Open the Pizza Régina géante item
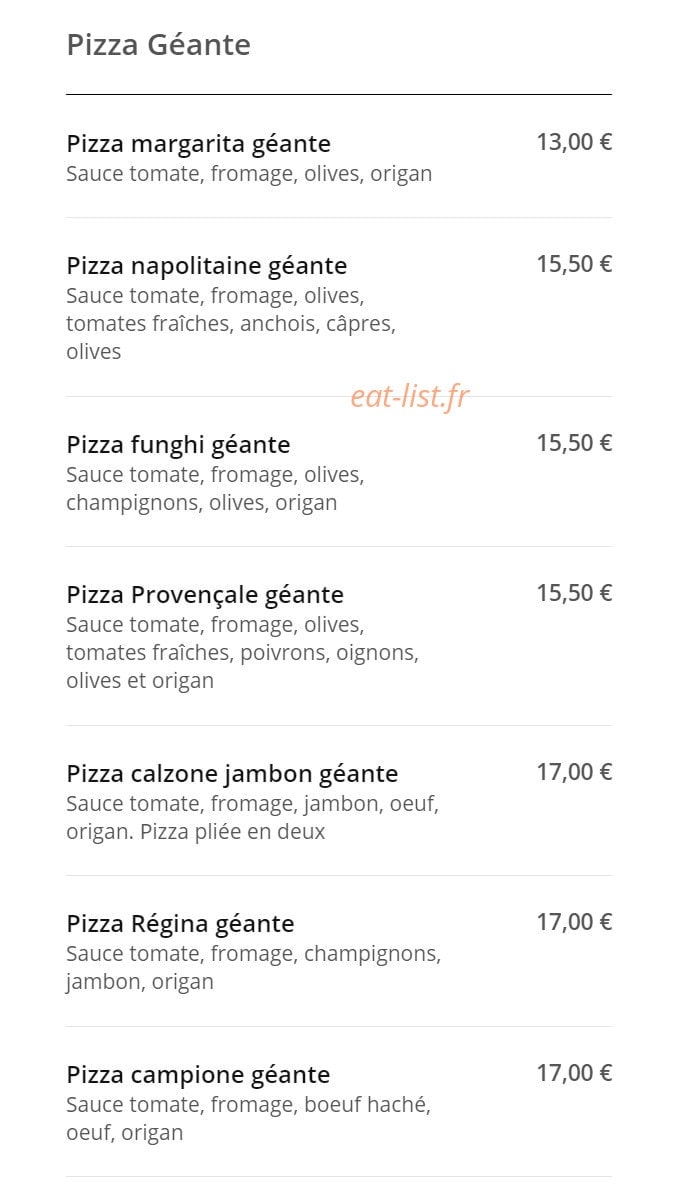 pos(180,924)
